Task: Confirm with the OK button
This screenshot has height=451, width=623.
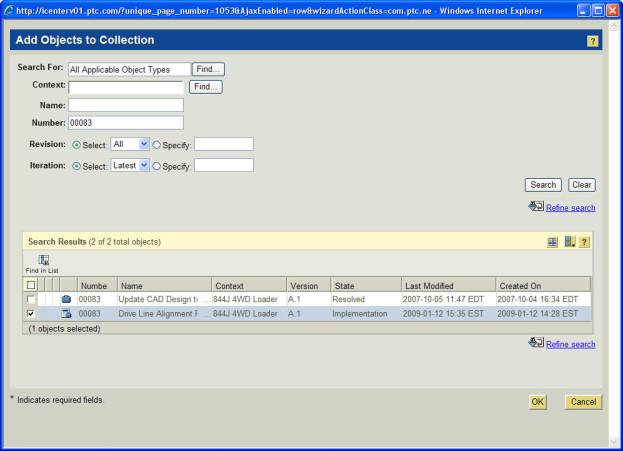Action: coord(538,402)
